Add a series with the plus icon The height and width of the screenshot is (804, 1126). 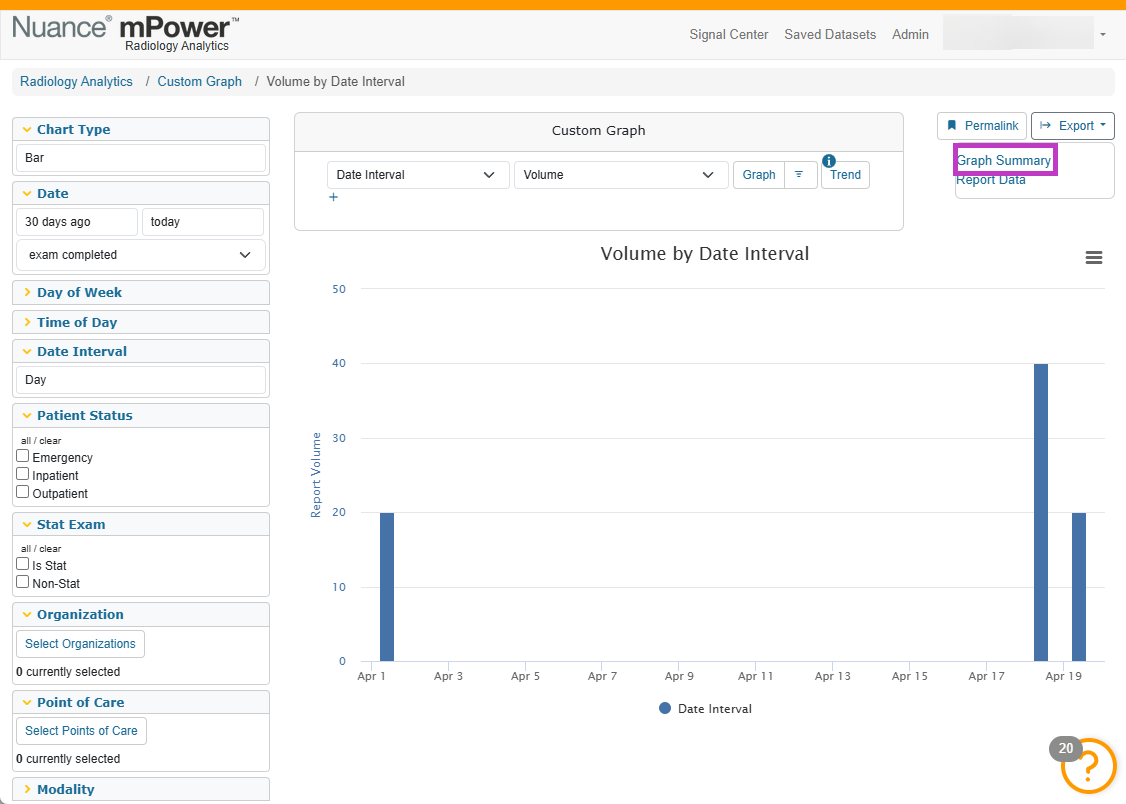(x=333, y=197)
